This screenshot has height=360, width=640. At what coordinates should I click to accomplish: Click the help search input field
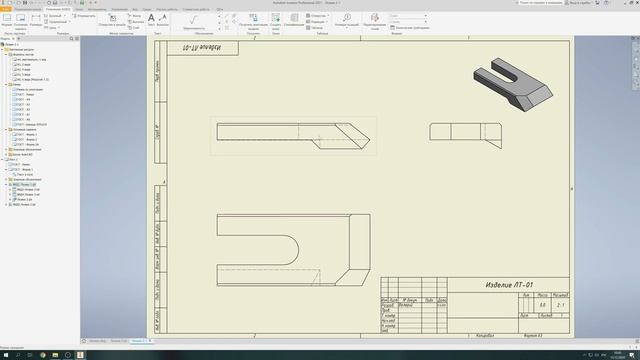click(540, 3)
